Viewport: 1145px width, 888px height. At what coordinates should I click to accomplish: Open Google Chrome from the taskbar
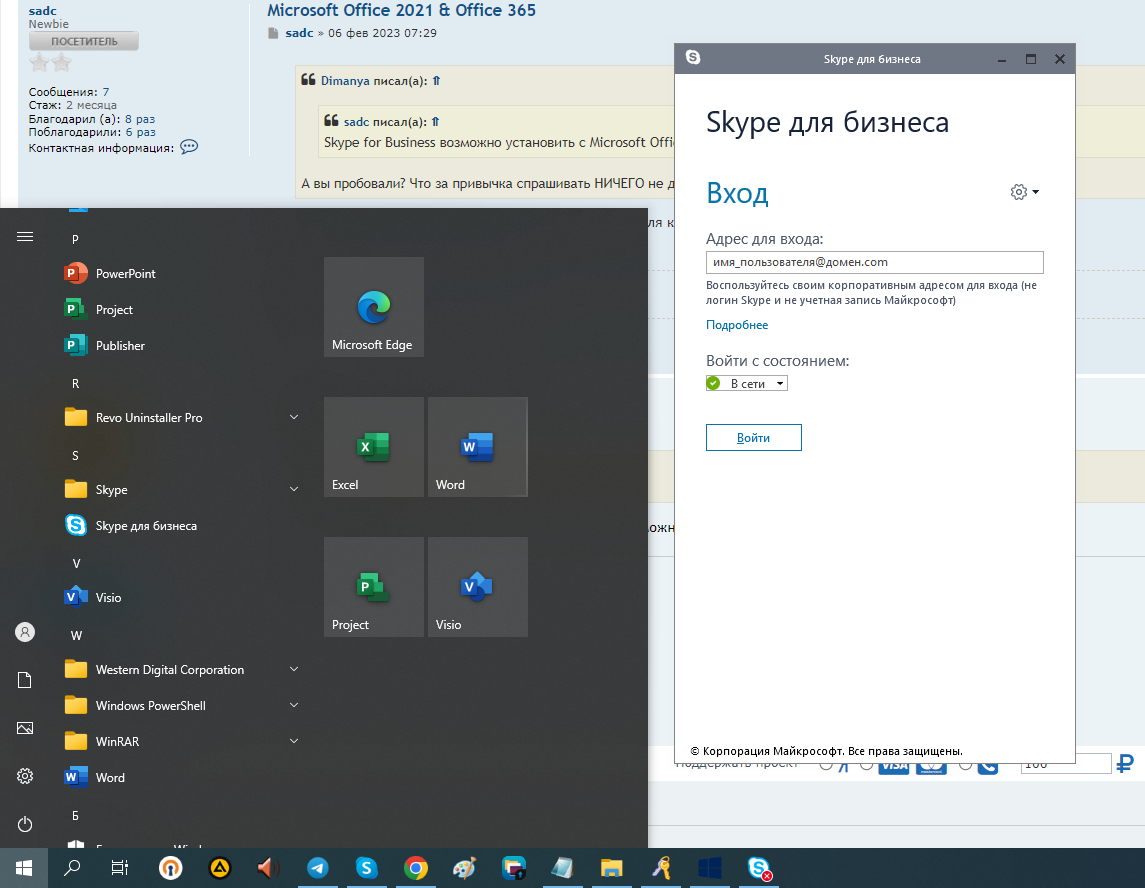[x=416, y=868]
